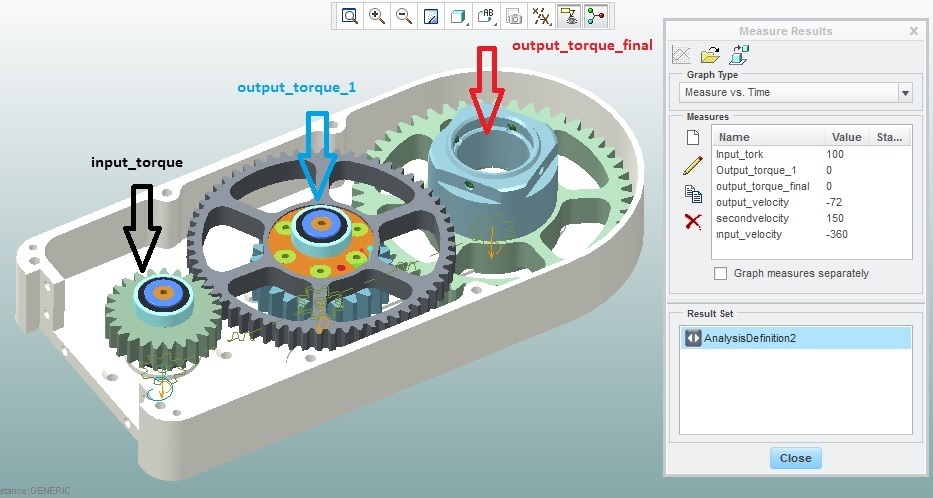Click the load result set folder icon
Image resolution: width=933 pixels, height=498 pixels.
tap(710, 55)
